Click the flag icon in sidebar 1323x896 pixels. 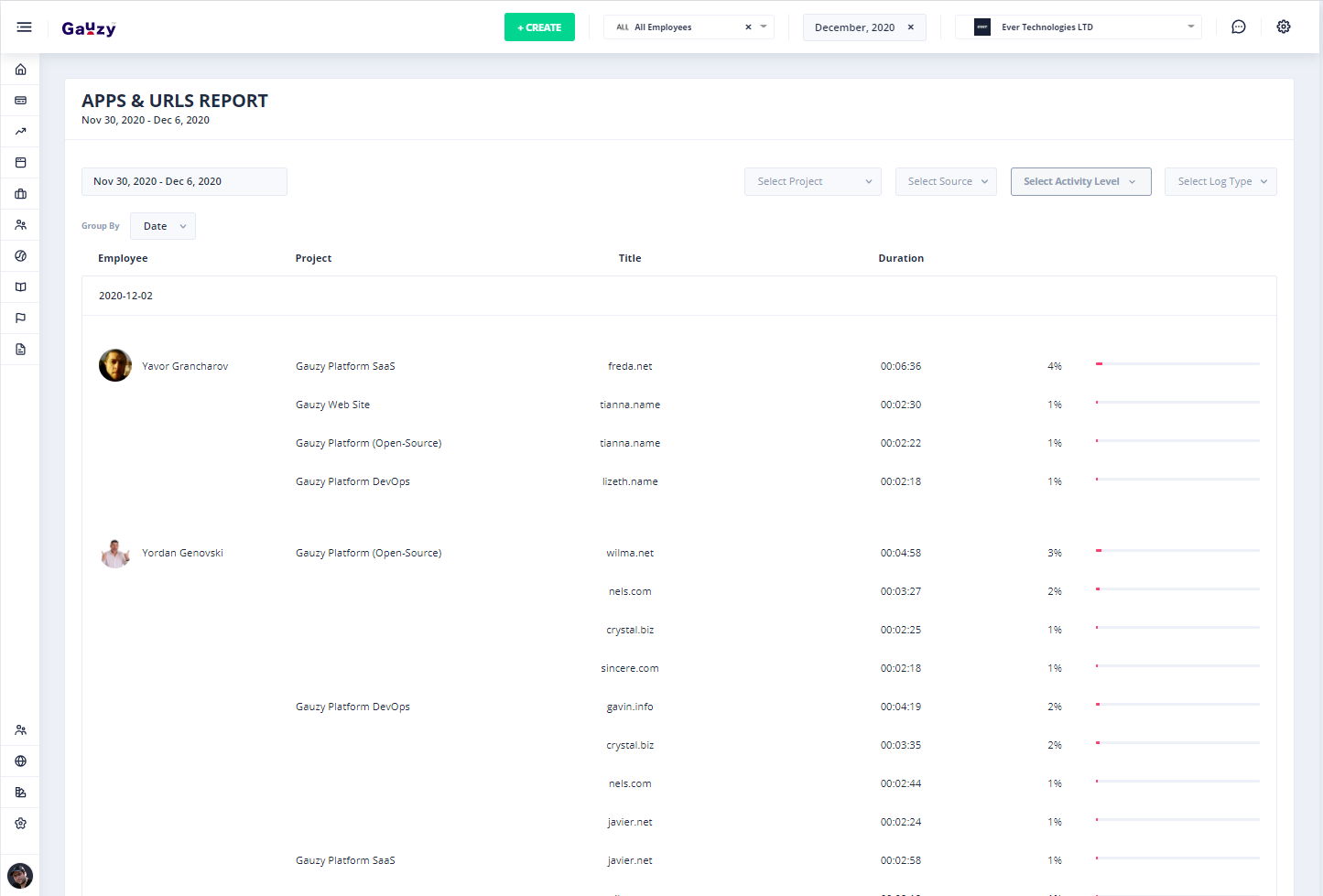click(x=20, y=318)
